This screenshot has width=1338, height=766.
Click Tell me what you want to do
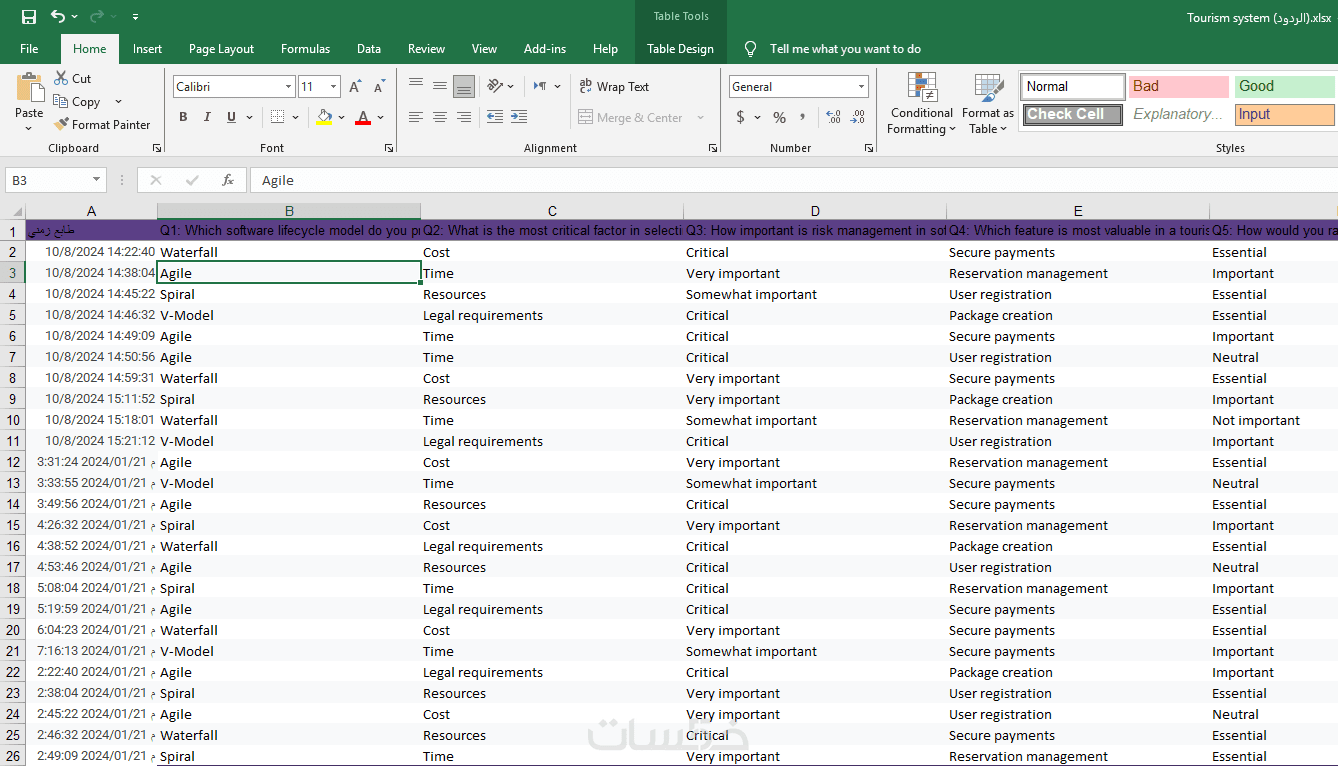coord(844,49)
